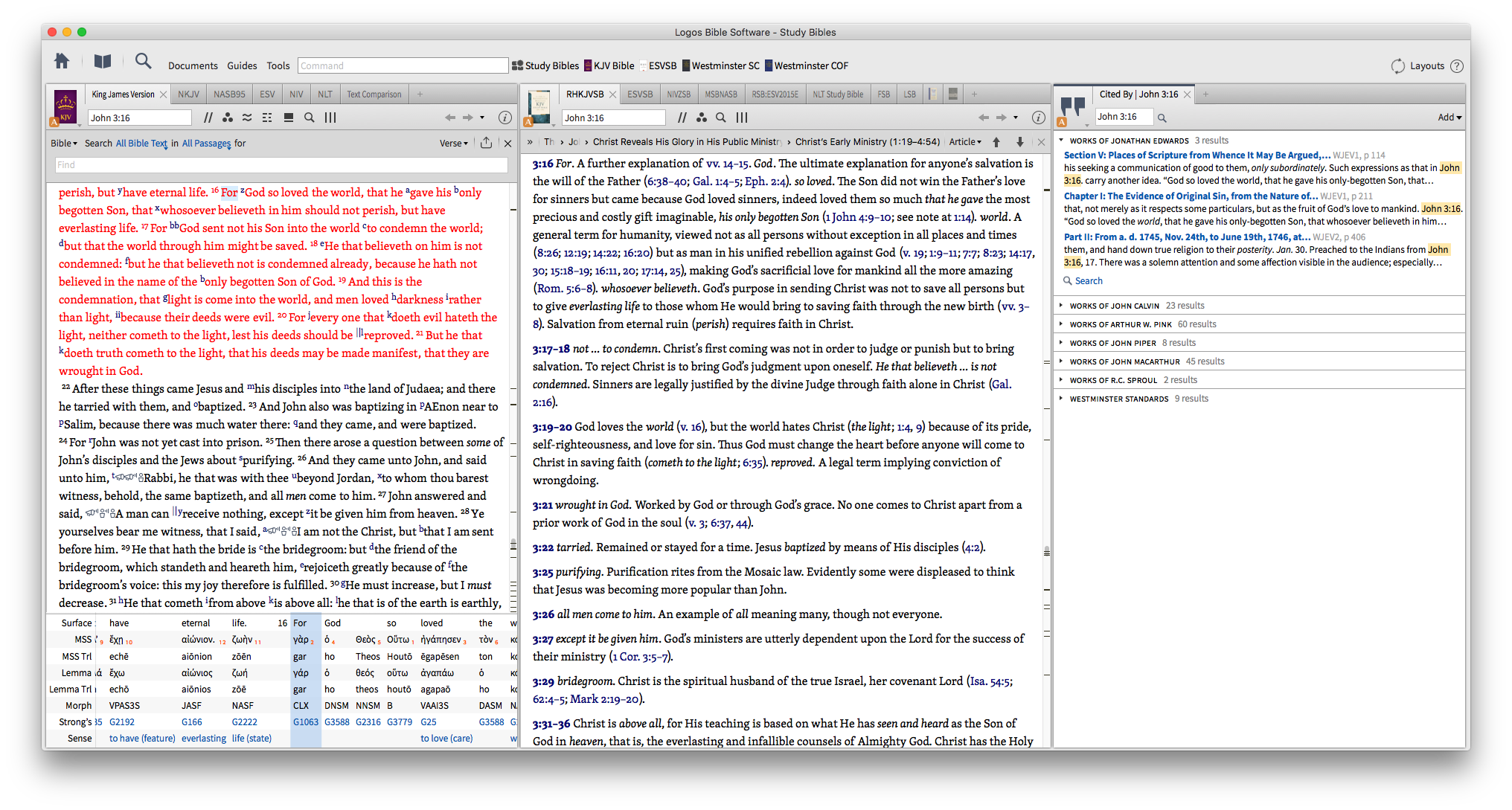This screenshot has width=1512, height=810.
Task: Click Layouts icon at top right
Action: (x=1398, y=65)
